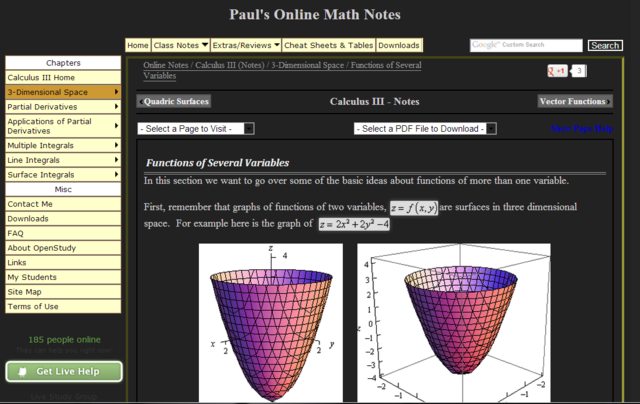Open Calculus III (Notes) breadcrumb link

(230, 65)
